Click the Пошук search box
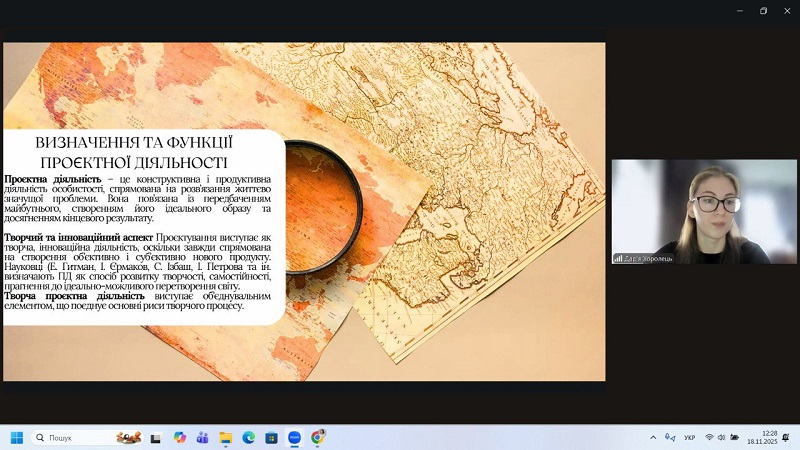This screenshot has width=800, height=450. click(75, 437)
